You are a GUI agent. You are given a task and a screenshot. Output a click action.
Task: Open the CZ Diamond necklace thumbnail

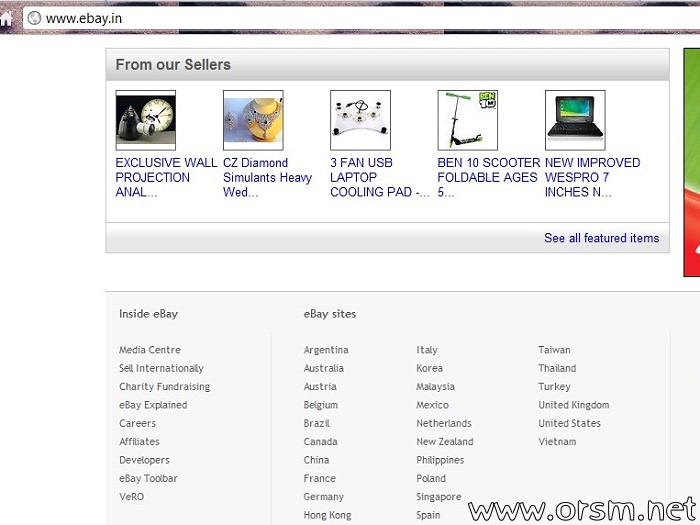pyautogui.click(x=253, y=120)
